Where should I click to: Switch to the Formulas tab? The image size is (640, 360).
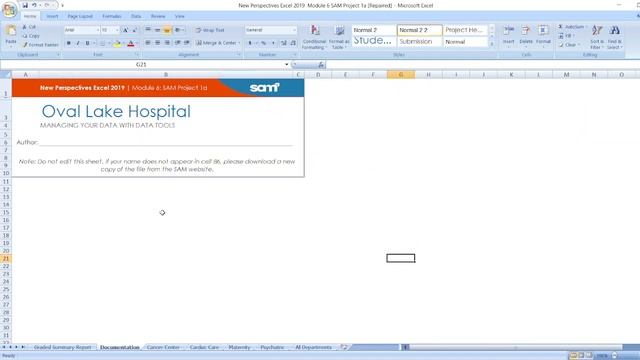112,16
